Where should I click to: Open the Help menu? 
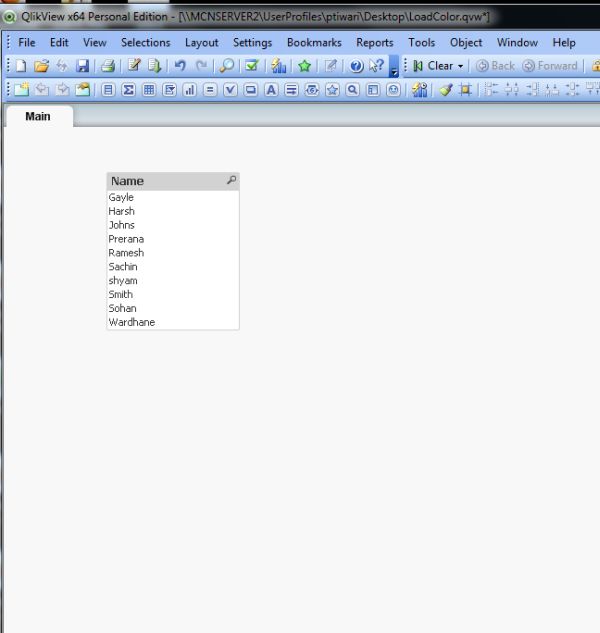tap(564, 42)
